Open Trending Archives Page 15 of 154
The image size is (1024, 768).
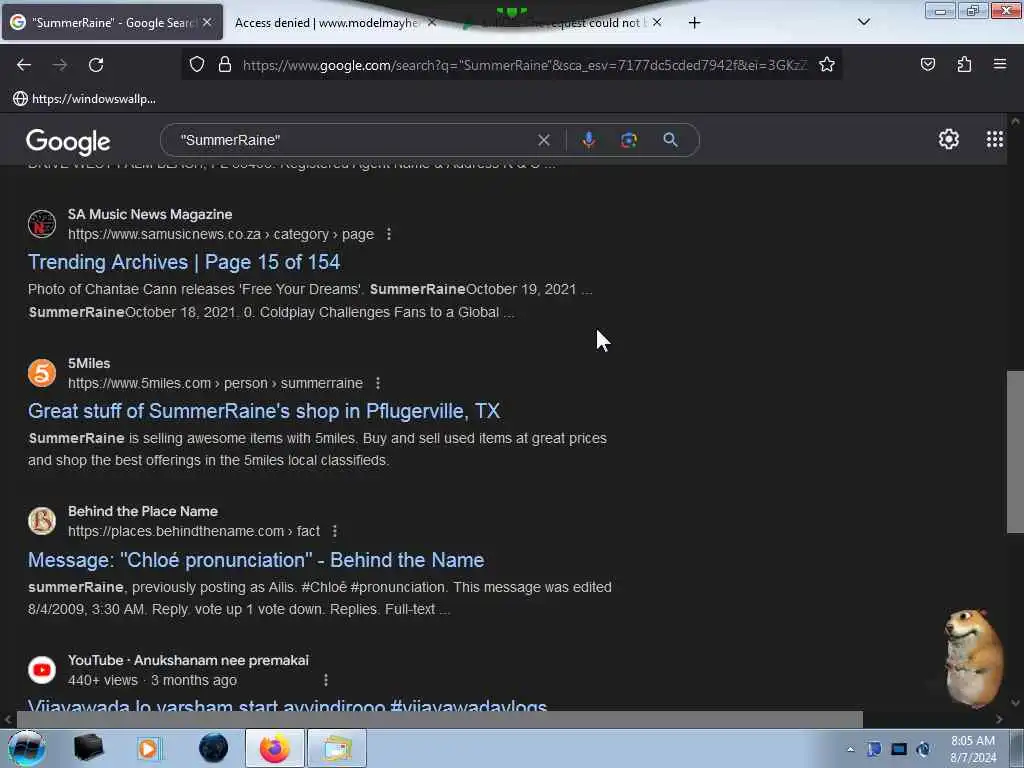point(184,262)
